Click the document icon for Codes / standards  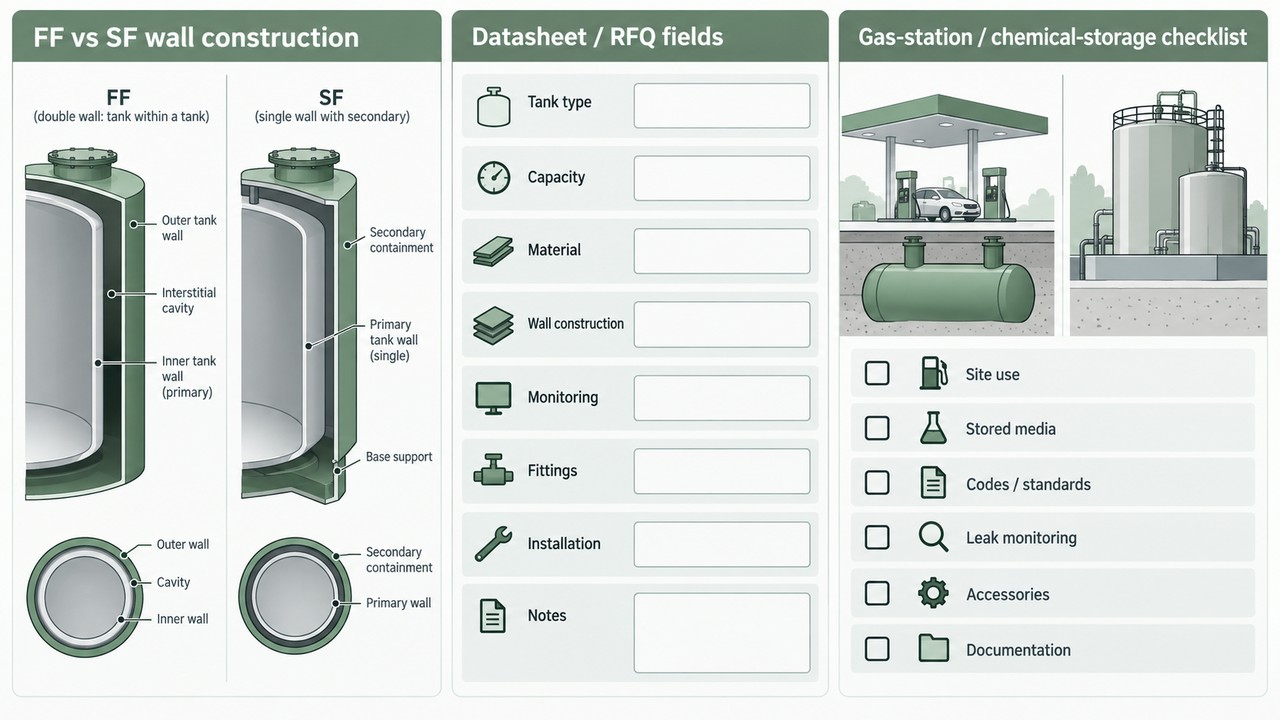tap(933, 483)
